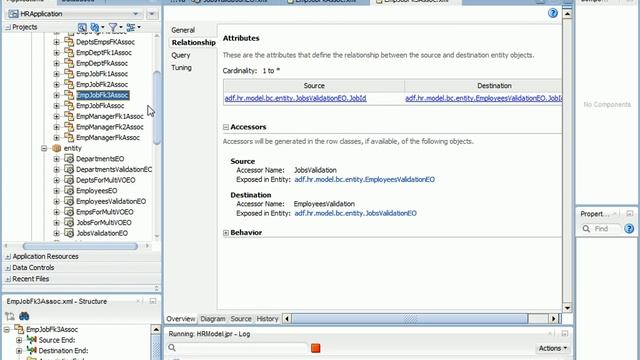
Task: Open the JobsValidationEO.JobId source attribute link
Action: click(296, 98)
